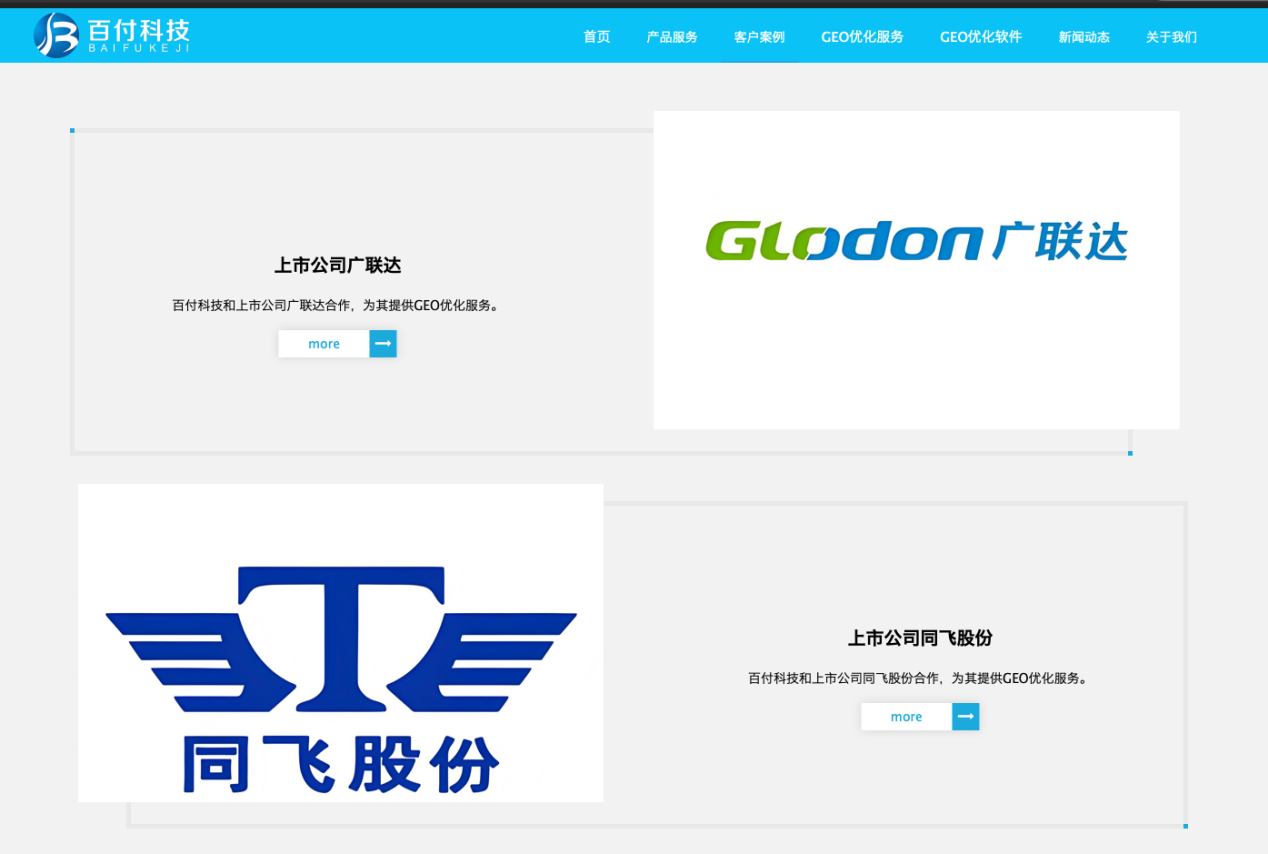The image size is (1268, 854).
Task: Go to GEO优化服务 page
Action: pos(862,37)
